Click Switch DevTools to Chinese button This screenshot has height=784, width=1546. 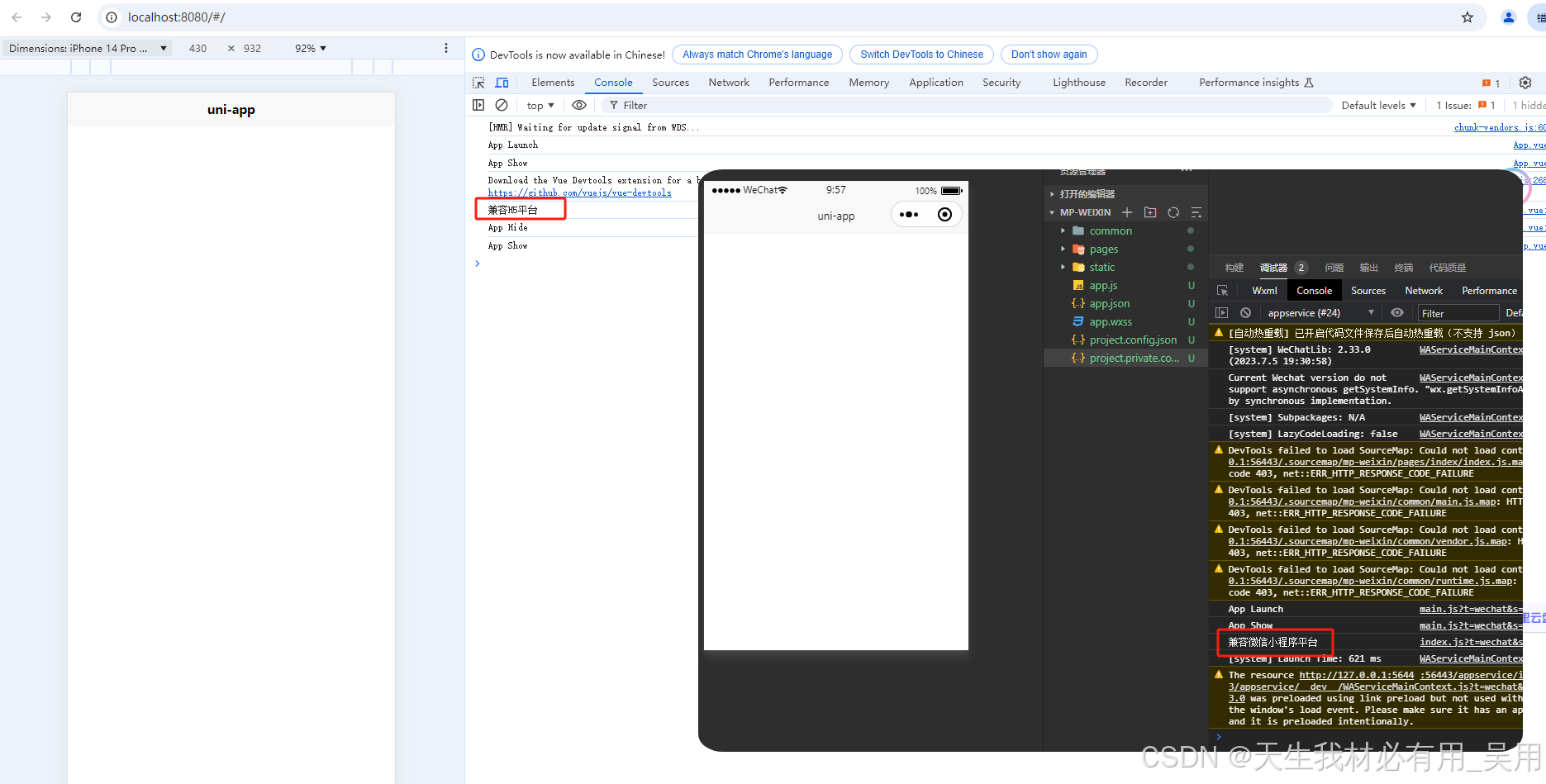coord(921,55)
